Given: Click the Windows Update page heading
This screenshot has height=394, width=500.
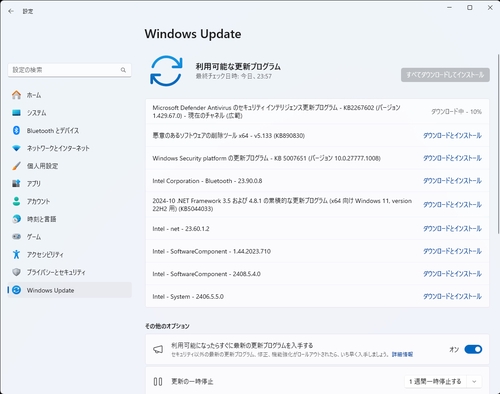Looking at the screenshot, I should (x=193, y=34).
